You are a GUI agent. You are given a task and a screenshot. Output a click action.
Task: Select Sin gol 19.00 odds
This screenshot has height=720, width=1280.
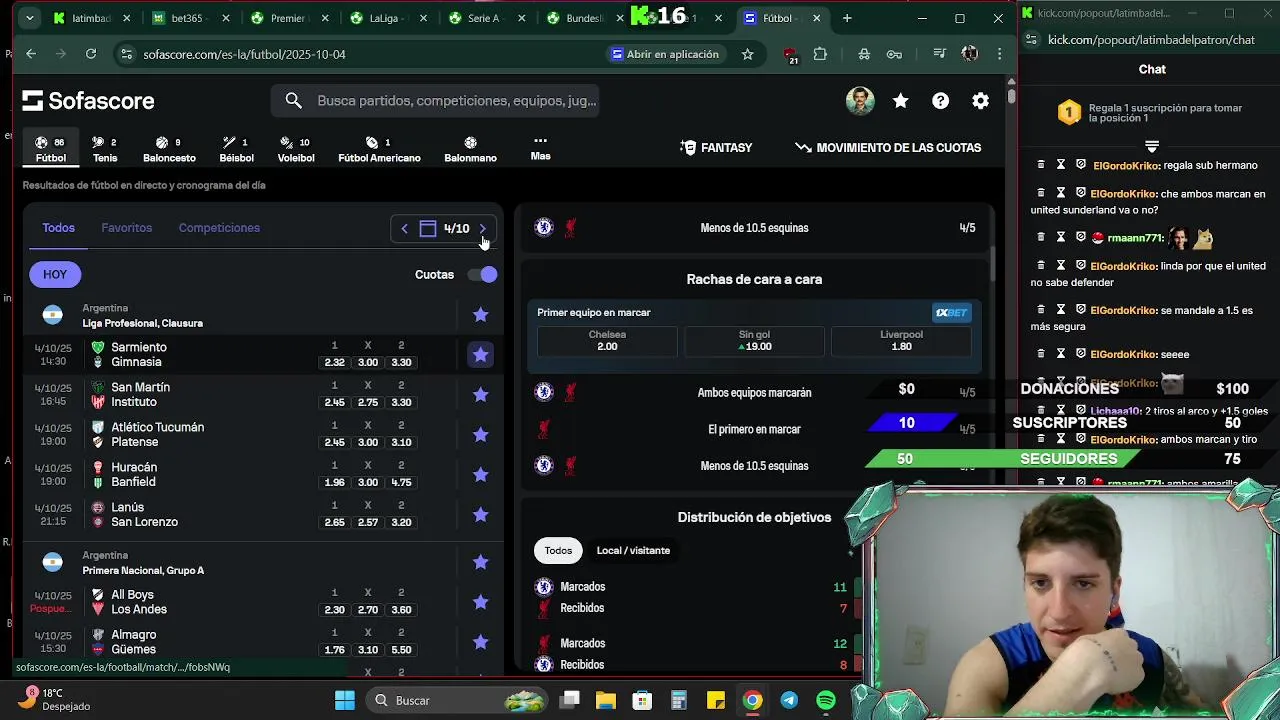pos(754,341)
